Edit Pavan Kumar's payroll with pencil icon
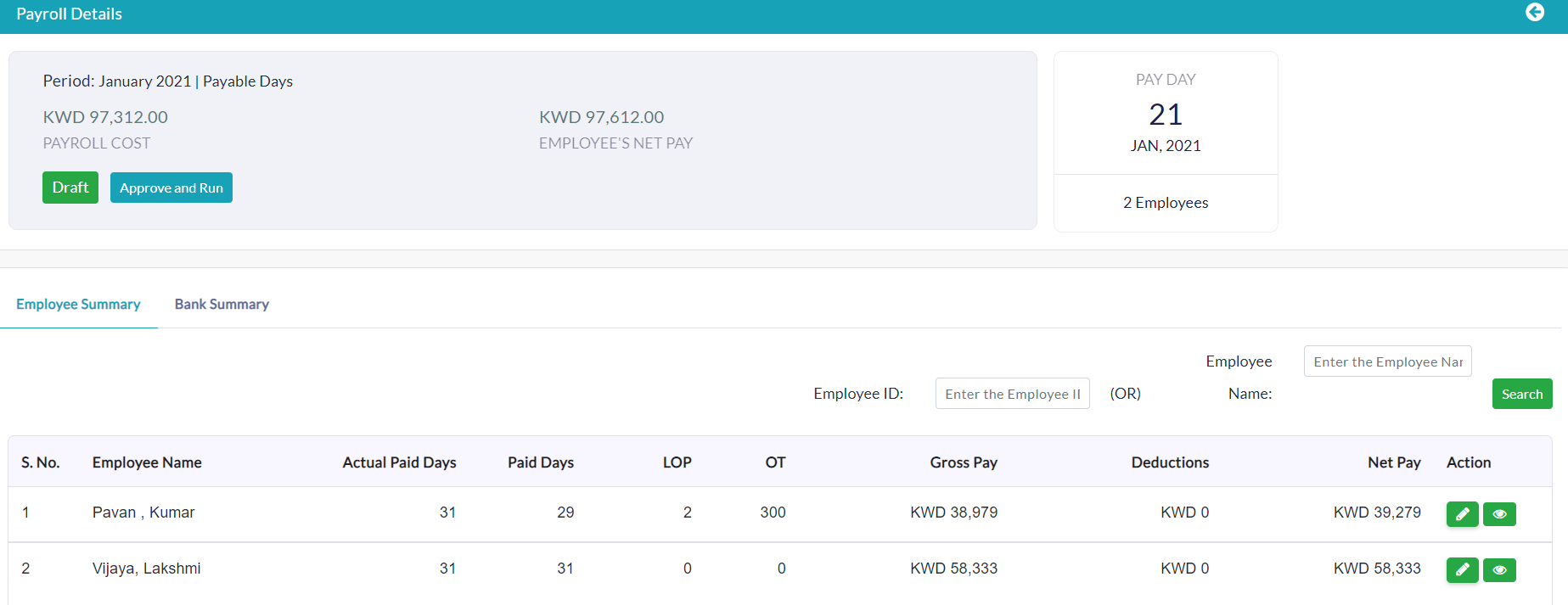The width and height of the screenshot is (1568, 605). (x=1462, y=514)
